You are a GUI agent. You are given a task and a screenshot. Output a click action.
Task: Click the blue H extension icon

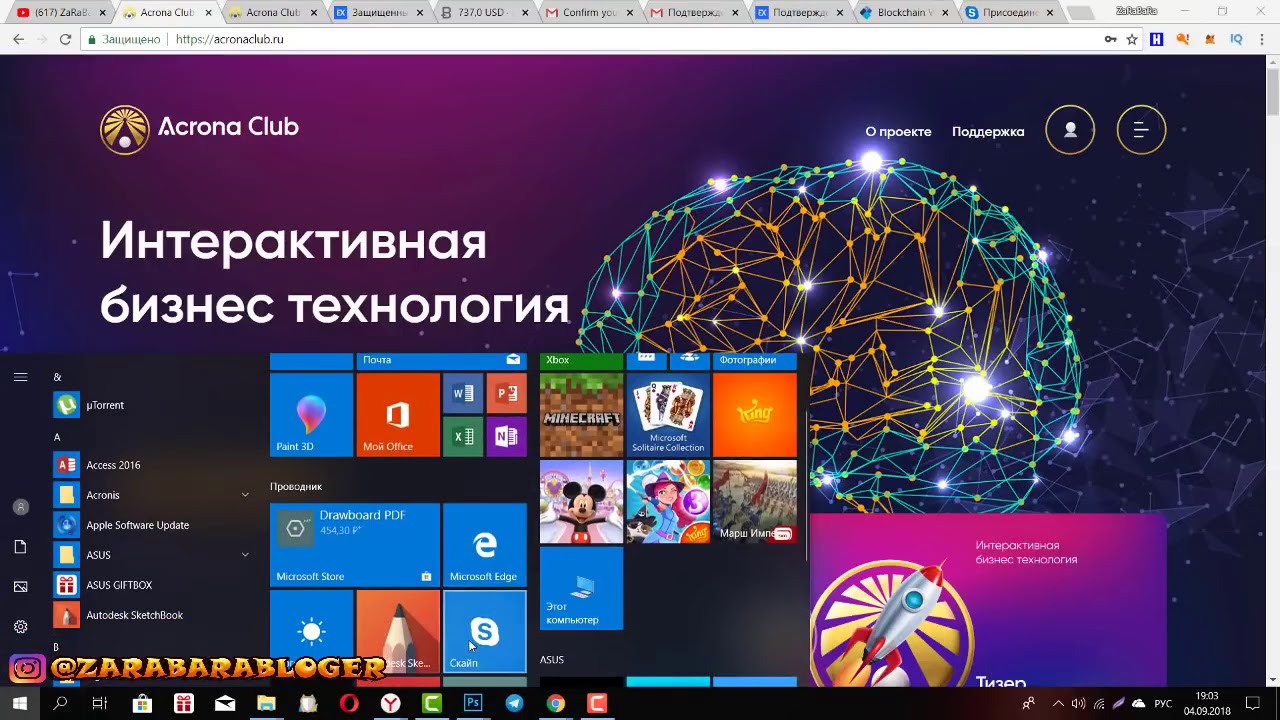tap(1157, 39)
